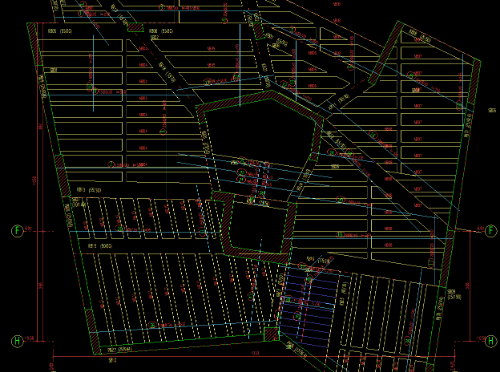
Task: Select the H grid bubble on the left
Action: (x=17, y=341)
